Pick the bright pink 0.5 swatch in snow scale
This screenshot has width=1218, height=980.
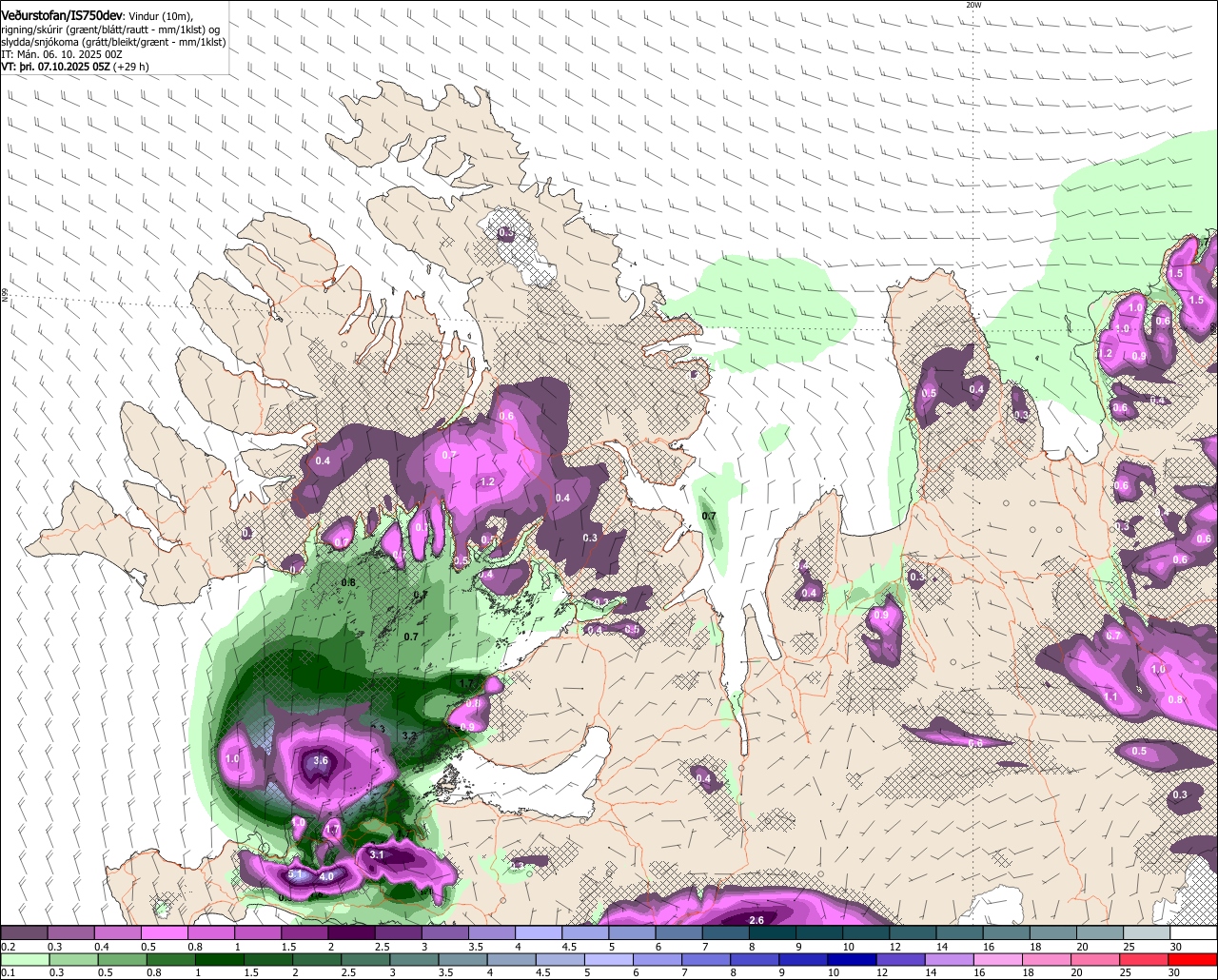(x=164, y=933)
